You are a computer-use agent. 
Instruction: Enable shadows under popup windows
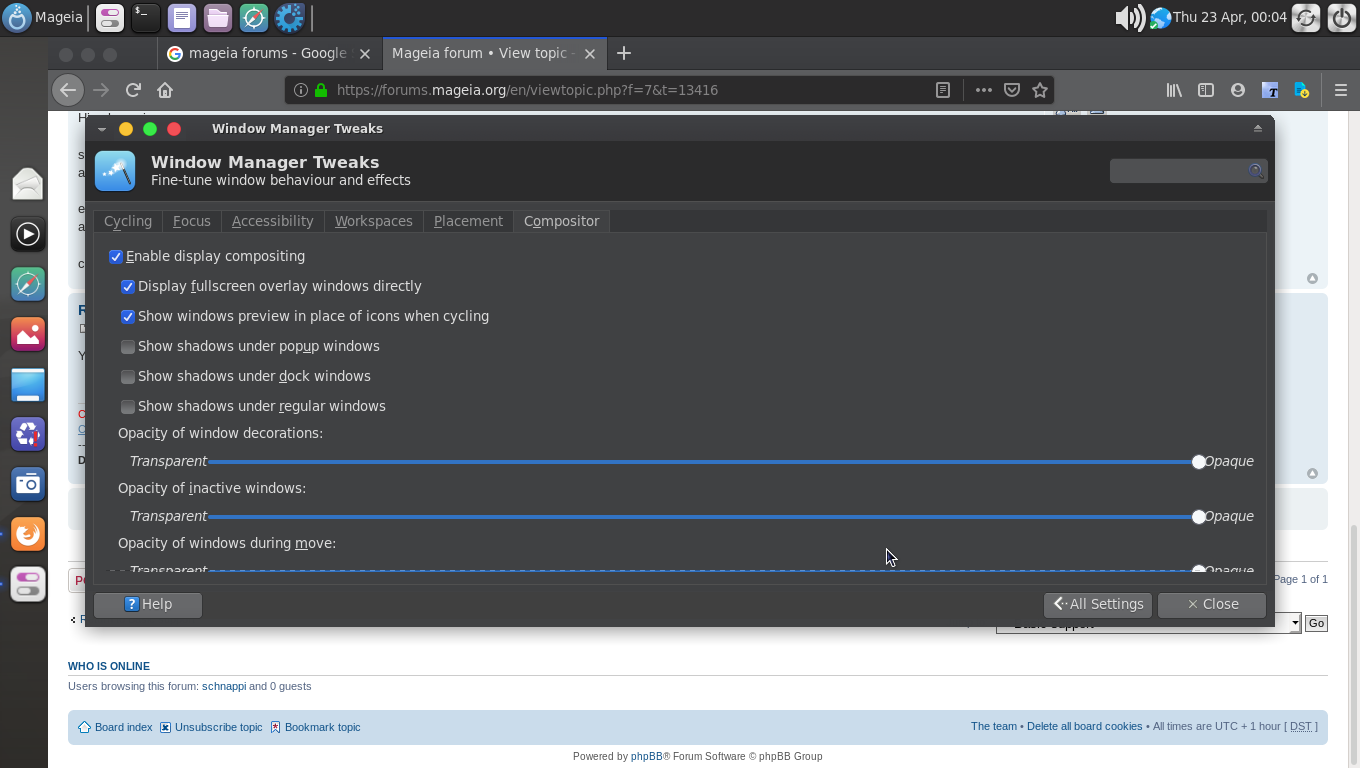(128, 347)
